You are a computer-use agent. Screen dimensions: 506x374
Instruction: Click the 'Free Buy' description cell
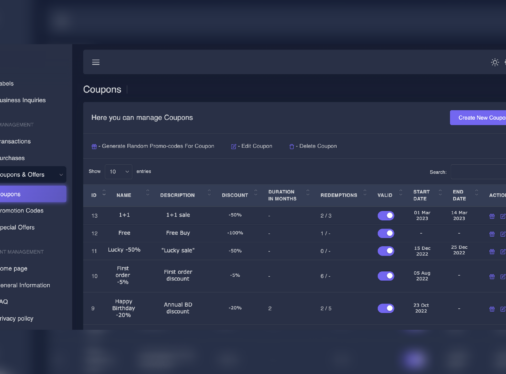(178, 233)
